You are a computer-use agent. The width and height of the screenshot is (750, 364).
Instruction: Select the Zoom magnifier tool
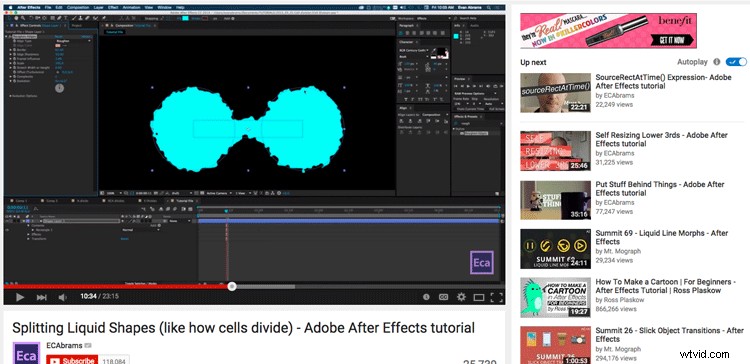(23, 18)
